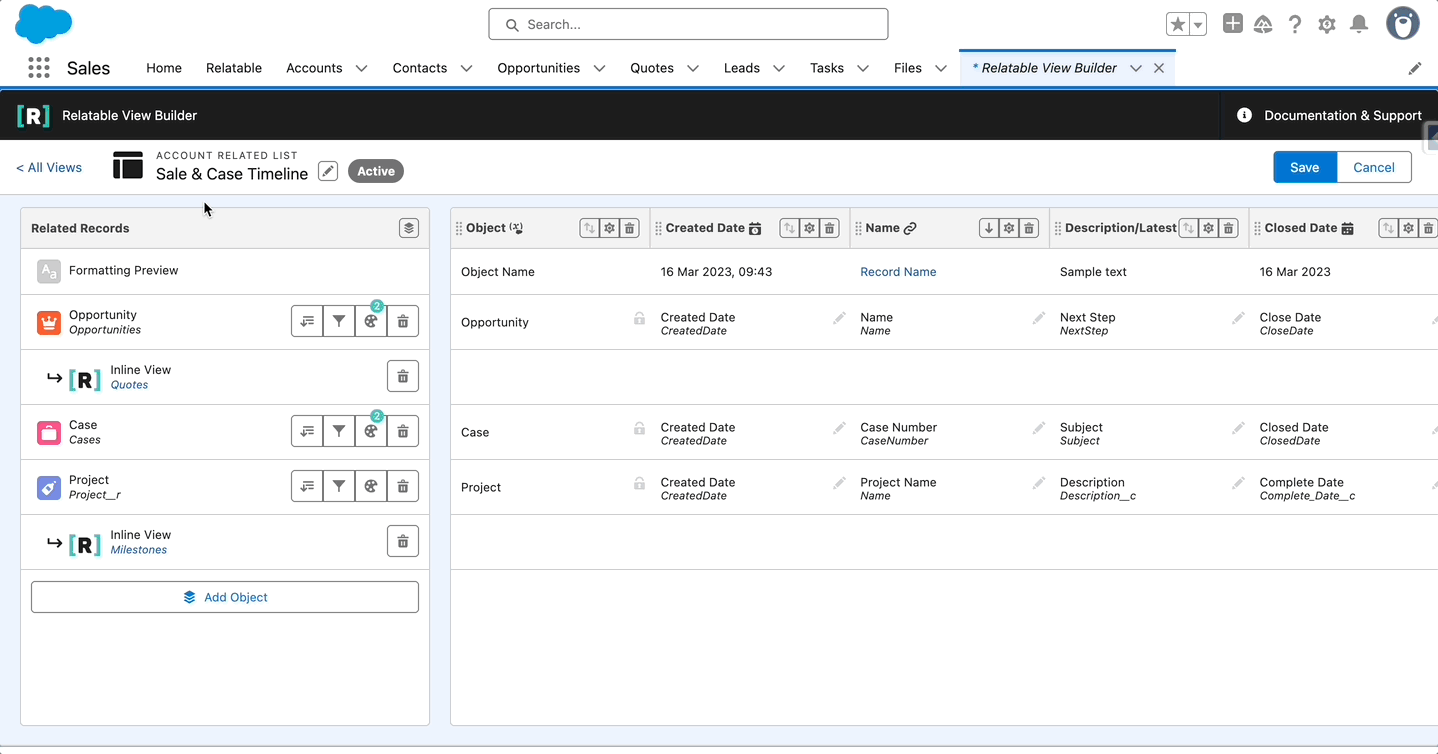Viewport: 1438px width, 754px height.
Task: Edit Opportunity Next Step field pencil
Action: 1239,318
